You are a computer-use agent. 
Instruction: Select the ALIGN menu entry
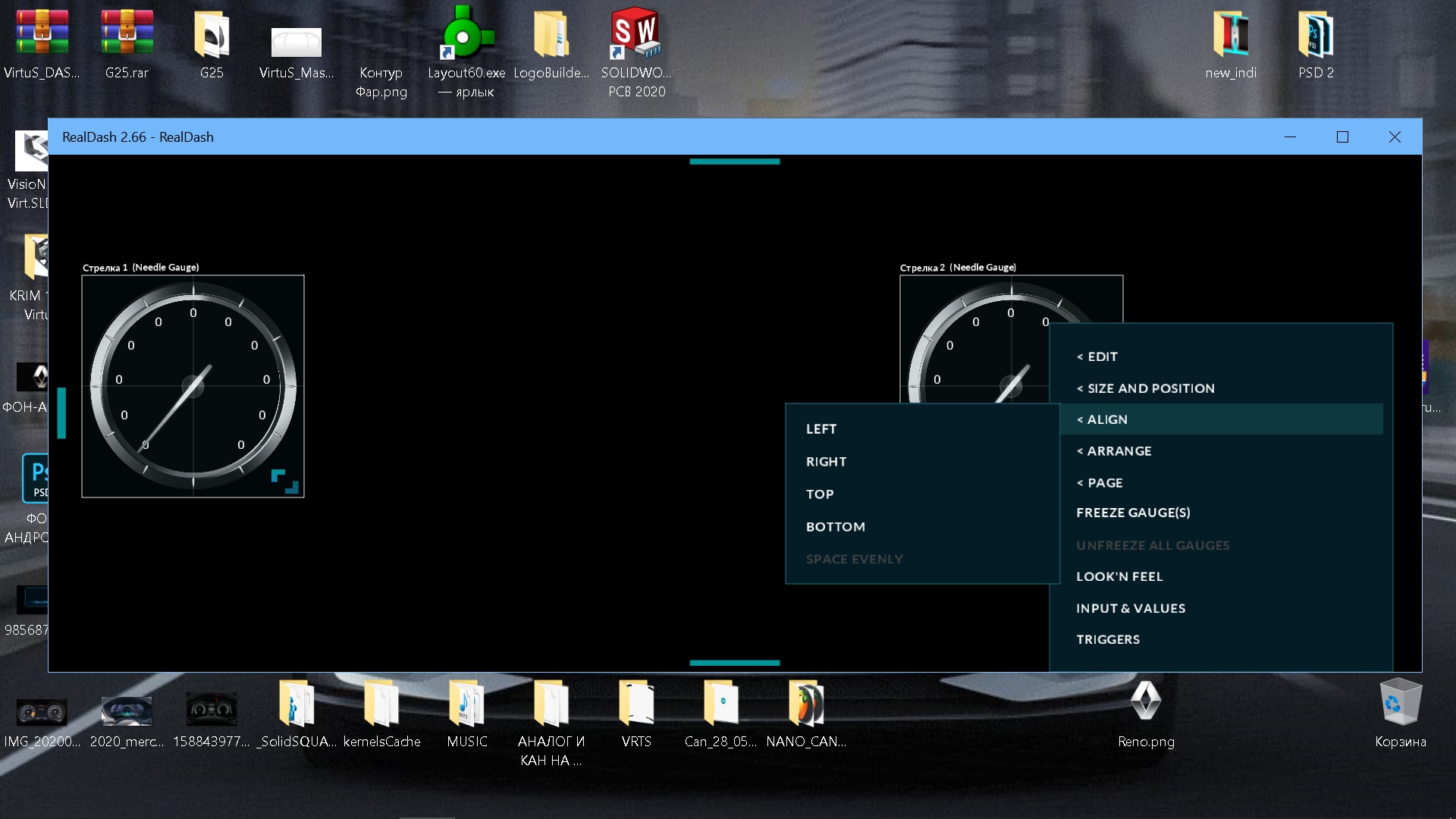point(1221,419)
